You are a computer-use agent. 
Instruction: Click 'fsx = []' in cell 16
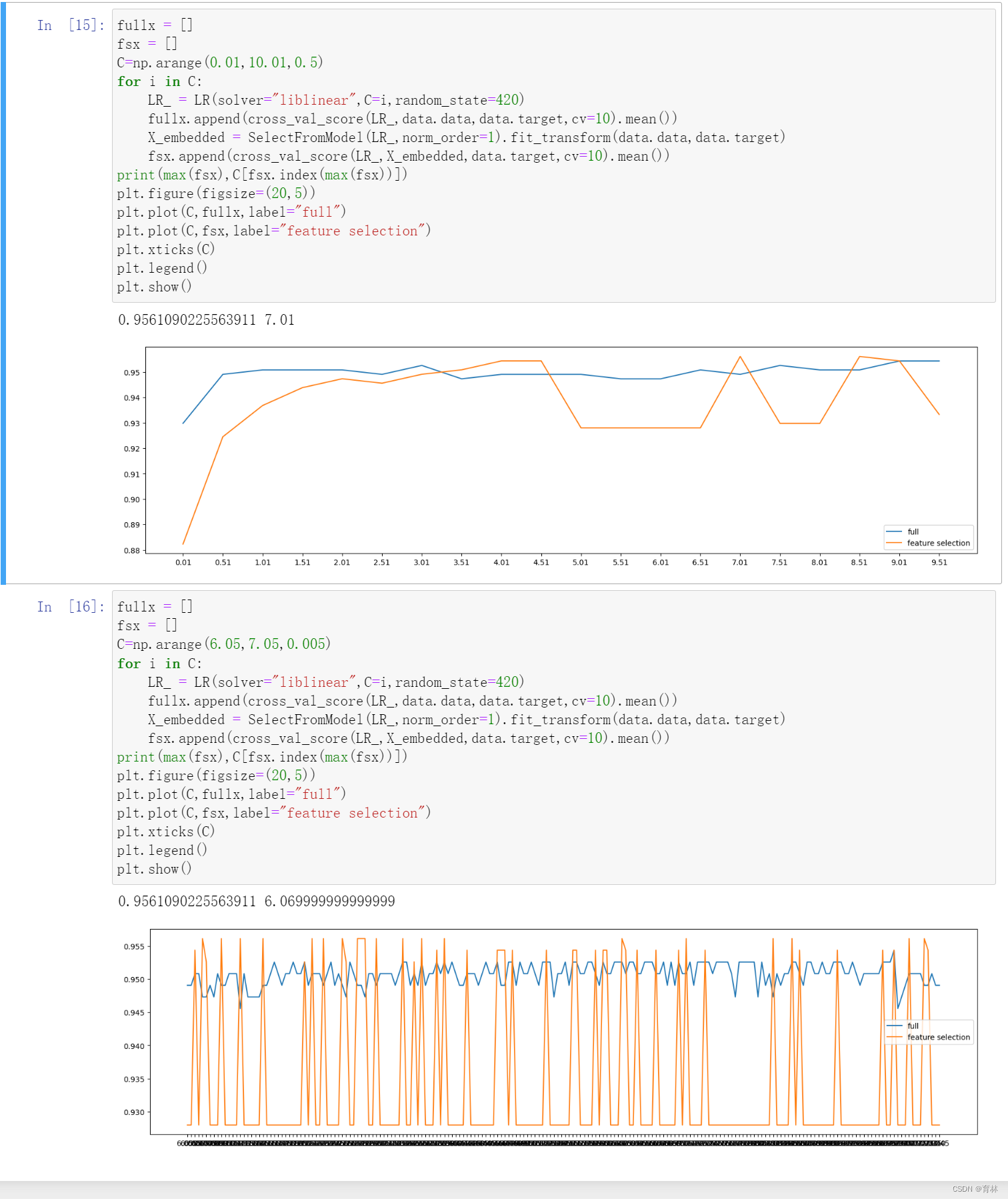tap(147, 626)
